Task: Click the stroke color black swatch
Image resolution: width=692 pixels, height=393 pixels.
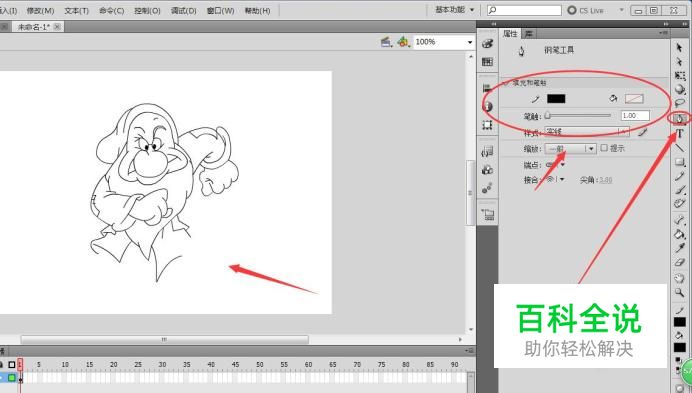Action: (556, 98)
